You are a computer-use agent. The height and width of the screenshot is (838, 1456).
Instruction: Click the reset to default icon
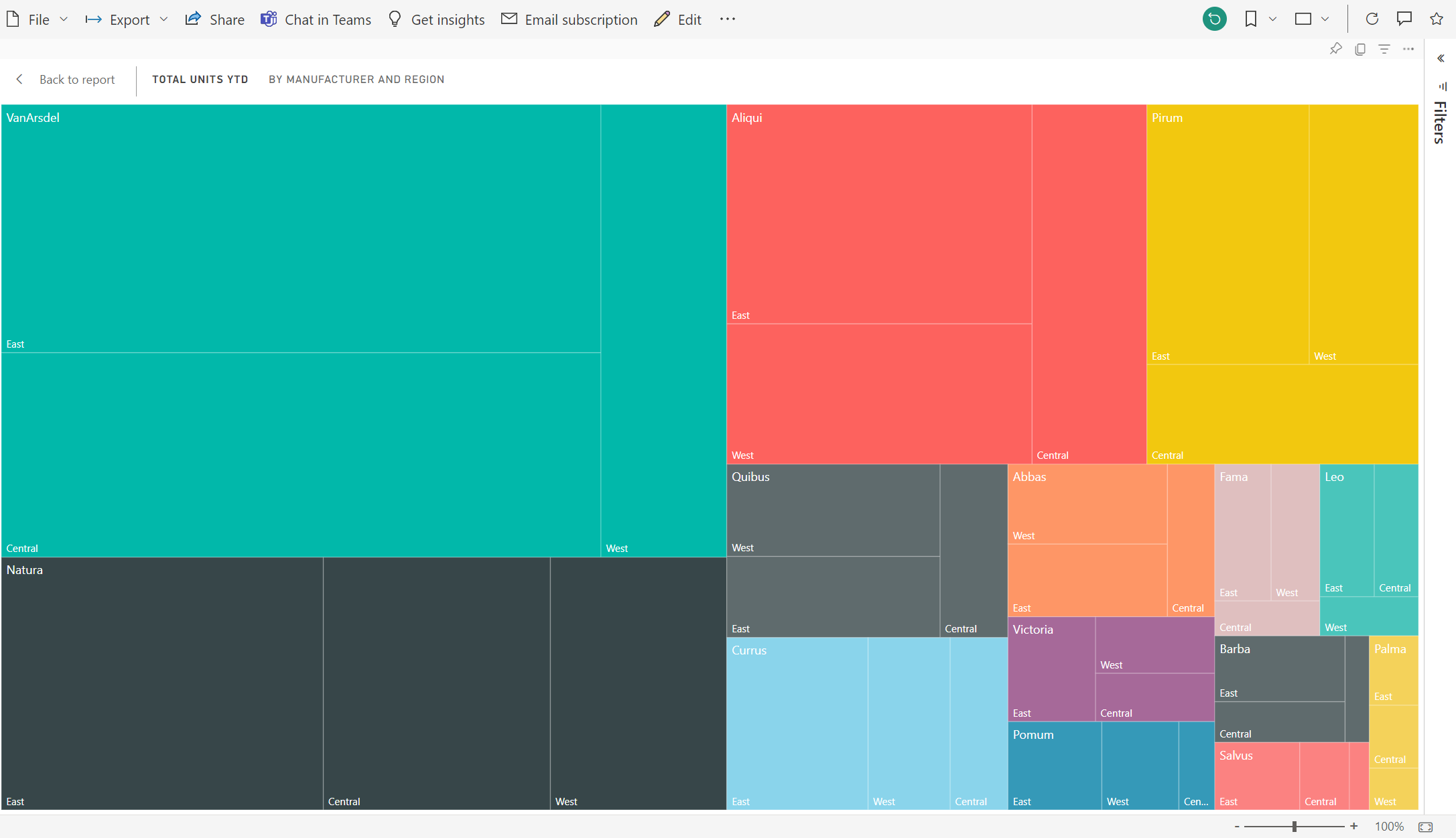coord(1214,19)
